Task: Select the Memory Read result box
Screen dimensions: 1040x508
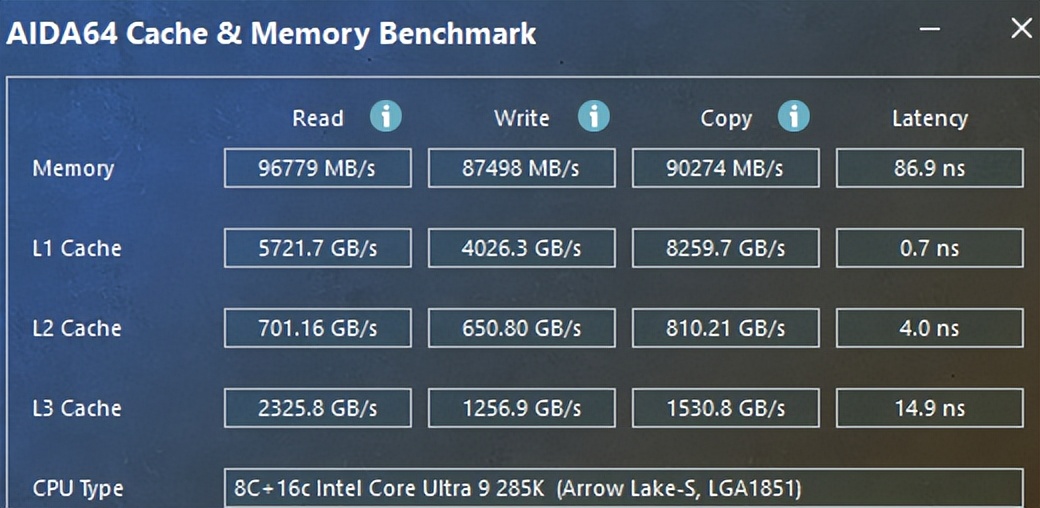Action: 317,168
